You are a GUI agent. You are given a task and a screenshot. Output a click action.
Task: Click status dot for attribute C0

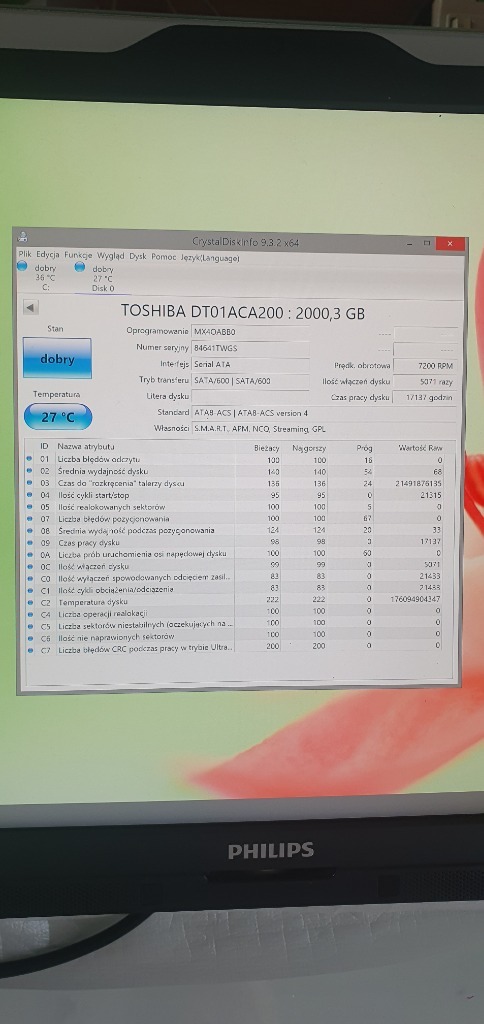[x=29, y=578]
